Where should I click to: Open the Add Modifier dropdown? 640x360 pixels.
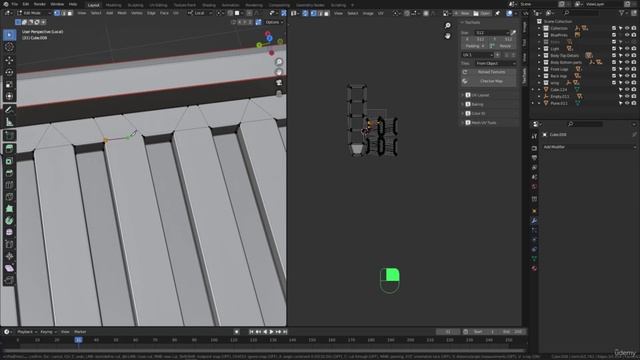[589, 147]
